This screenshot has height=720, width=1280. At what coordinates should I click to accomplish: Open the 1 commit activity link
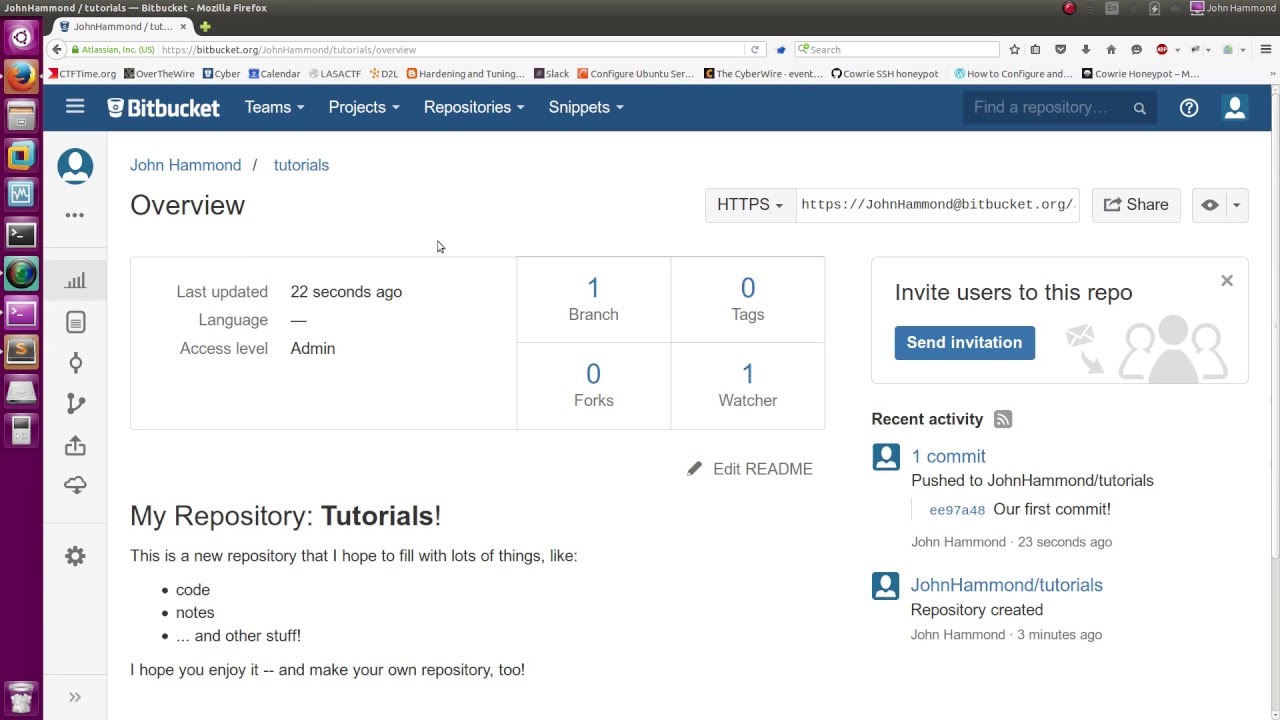coord(948,456)
